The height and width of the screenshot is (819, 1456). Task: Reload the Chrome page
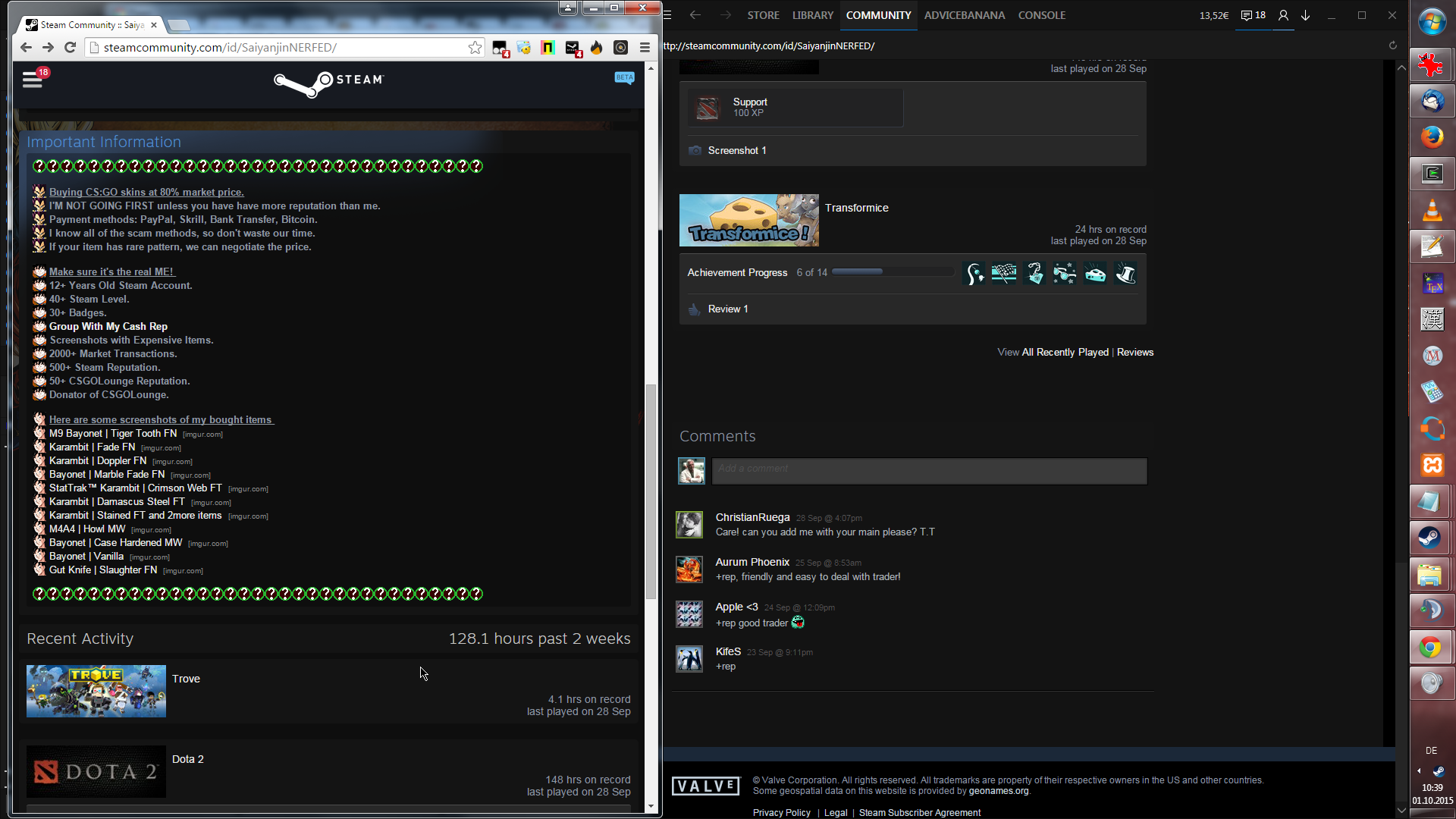70,48
